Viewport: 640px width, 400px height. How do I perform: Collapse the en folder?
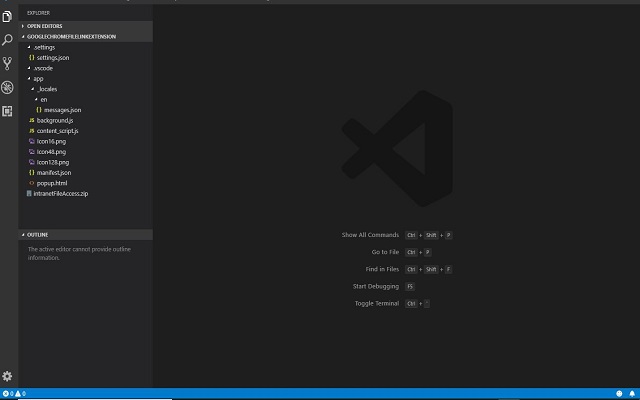click(86, 100)
